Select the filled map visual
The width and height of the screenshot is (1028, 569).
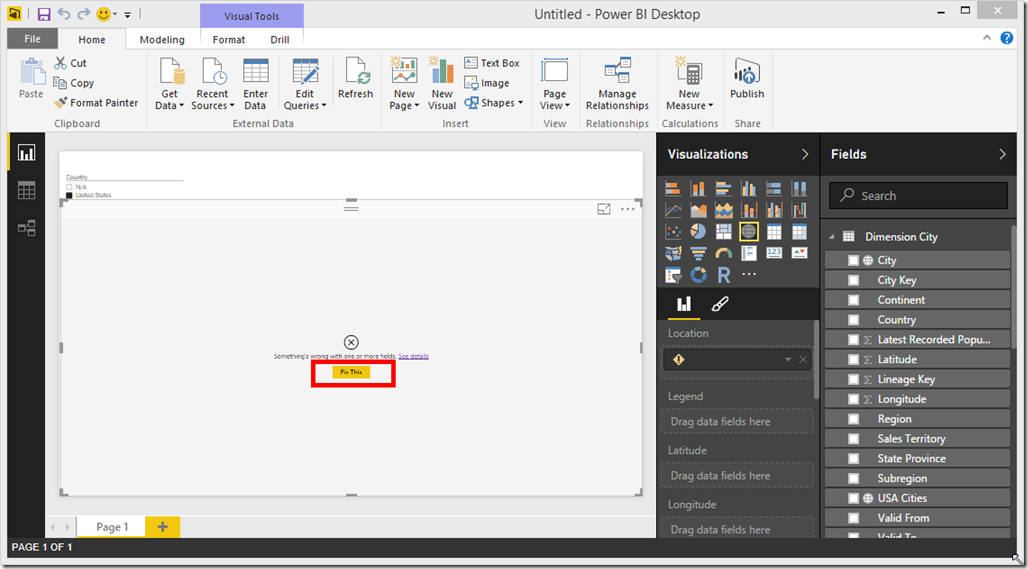point(673,253)
